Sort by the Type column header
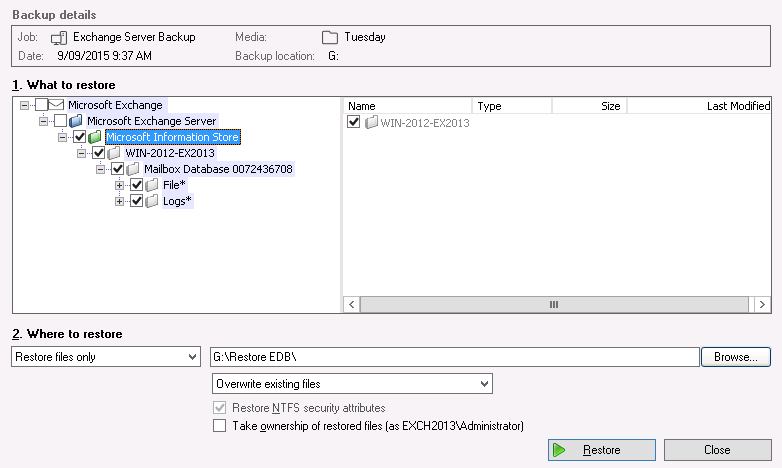Viewport: 782px width, 468px height. tap(512, 106)
